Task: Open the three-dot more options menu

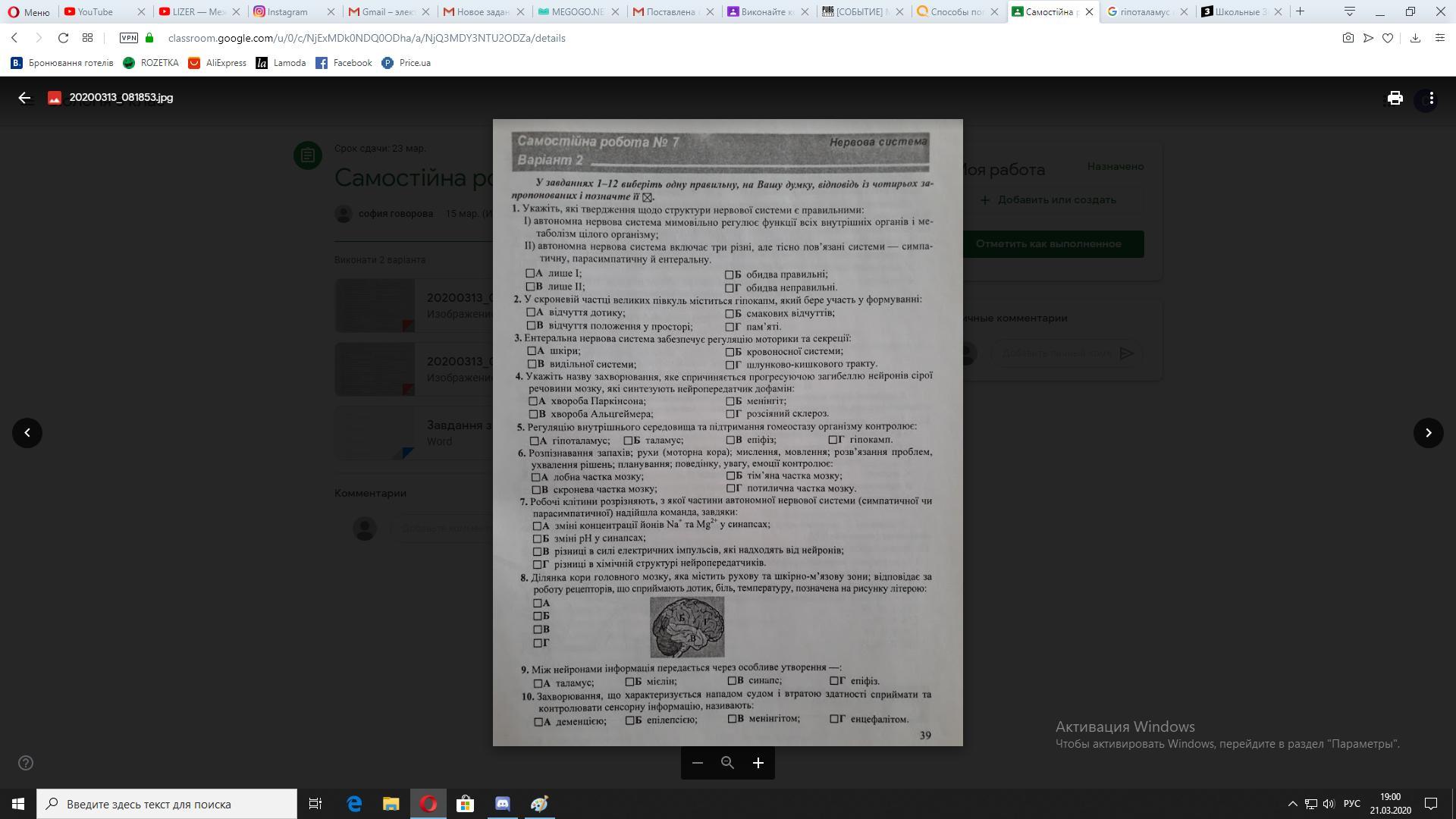Action: (1430, 98)
